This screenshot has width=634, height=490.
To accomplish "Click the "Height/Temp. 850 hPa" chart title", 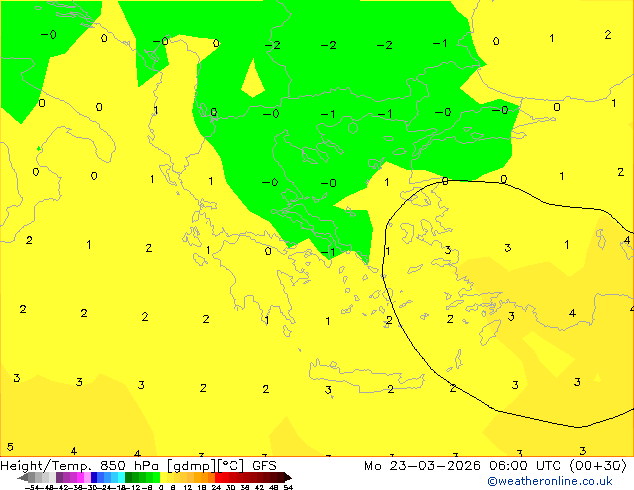I will tap(79, 466).
